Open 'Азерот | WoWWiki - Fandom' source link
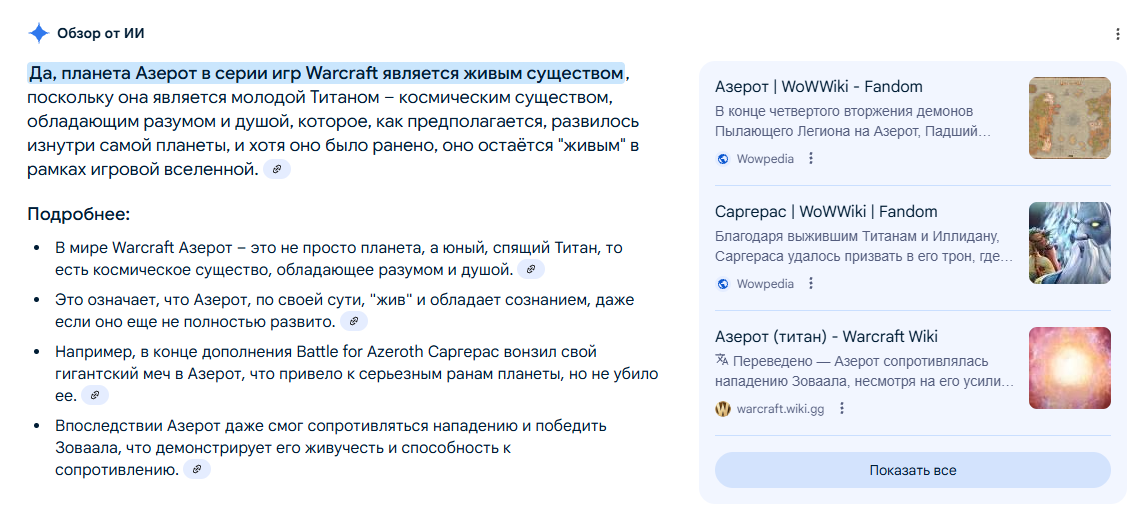1141x508 pixels. point(819,87)
